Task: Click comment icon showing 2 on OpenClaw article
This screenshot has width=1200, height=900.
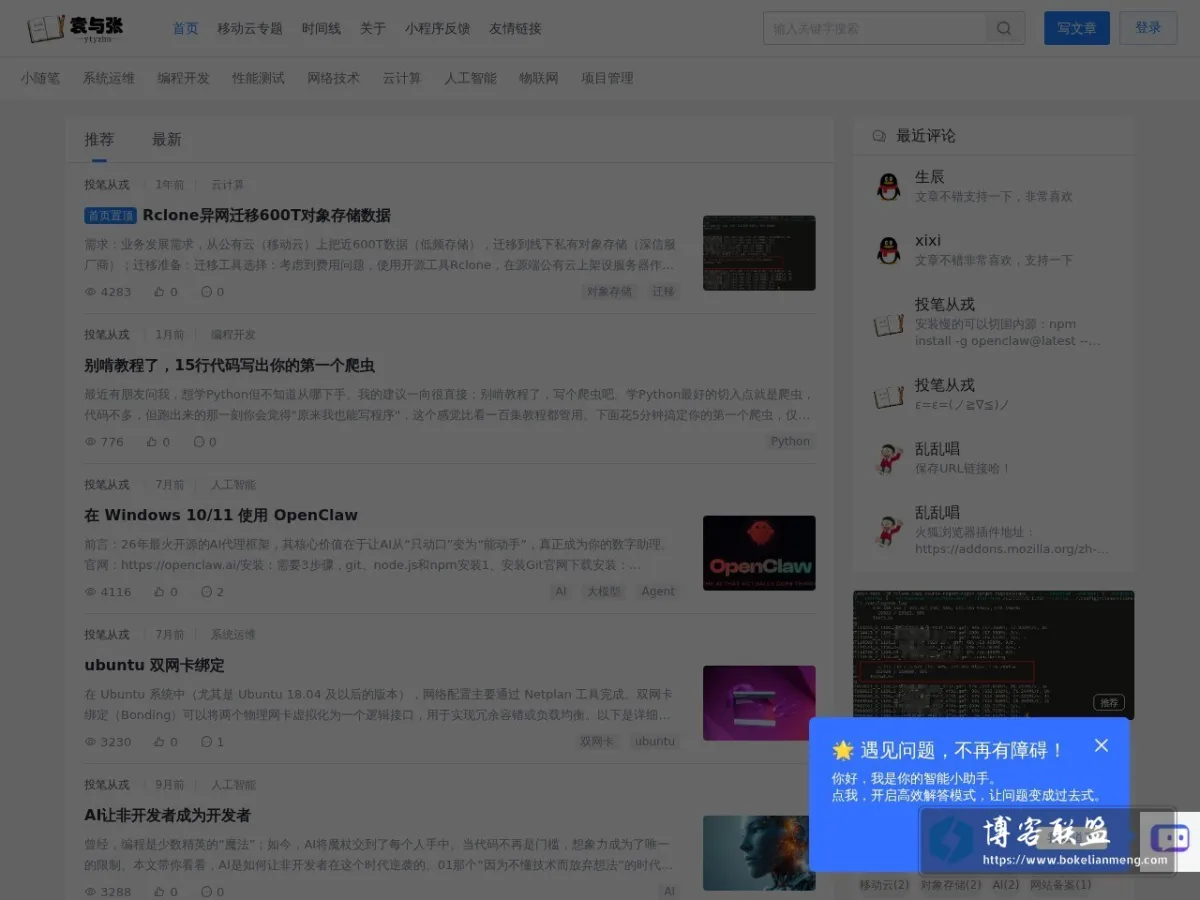Action: (206, 592)
